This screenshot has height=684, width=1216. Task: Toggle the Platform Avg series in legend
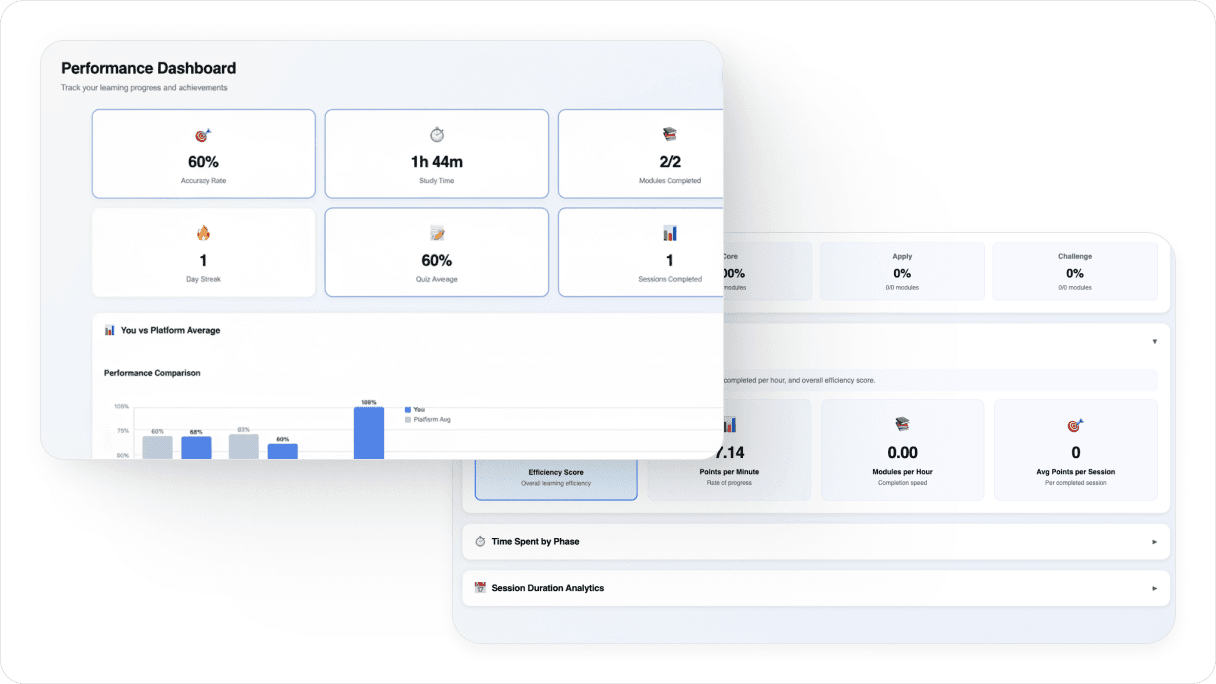(427, 420)
